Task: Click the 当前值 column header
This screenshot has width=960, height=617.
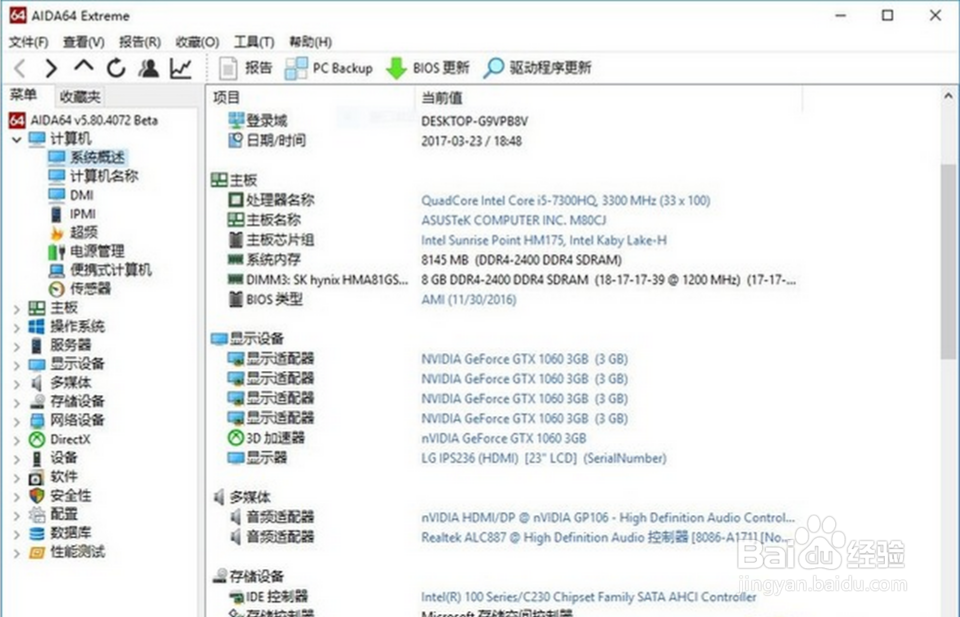Action: click(x=609, y=98)
